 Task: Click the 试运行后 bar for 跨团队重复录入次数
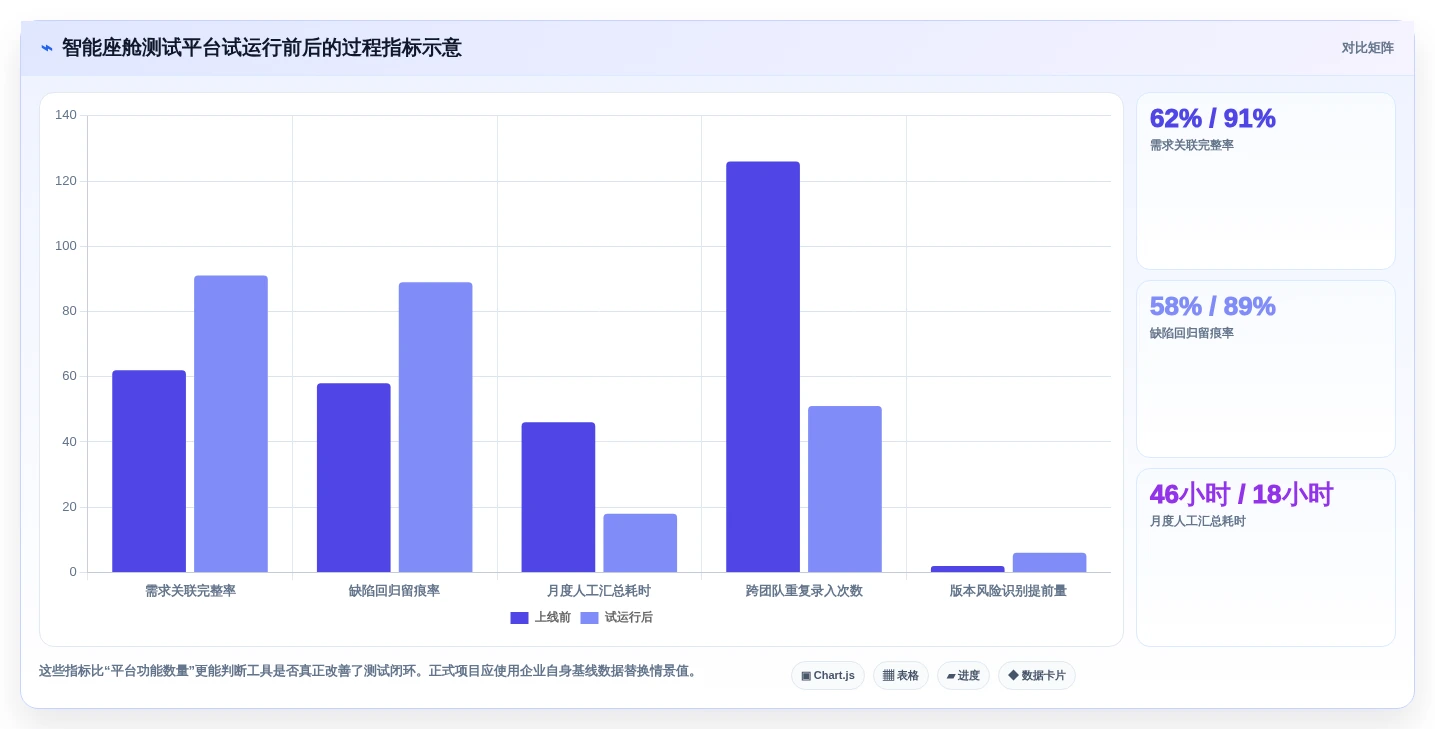click(845, 489)
